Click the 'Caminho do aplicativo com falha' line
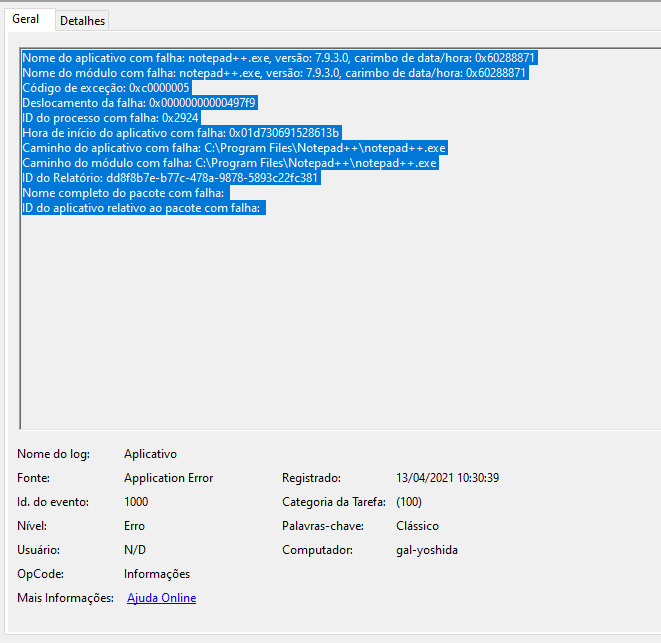 click(x=234, y=148)
